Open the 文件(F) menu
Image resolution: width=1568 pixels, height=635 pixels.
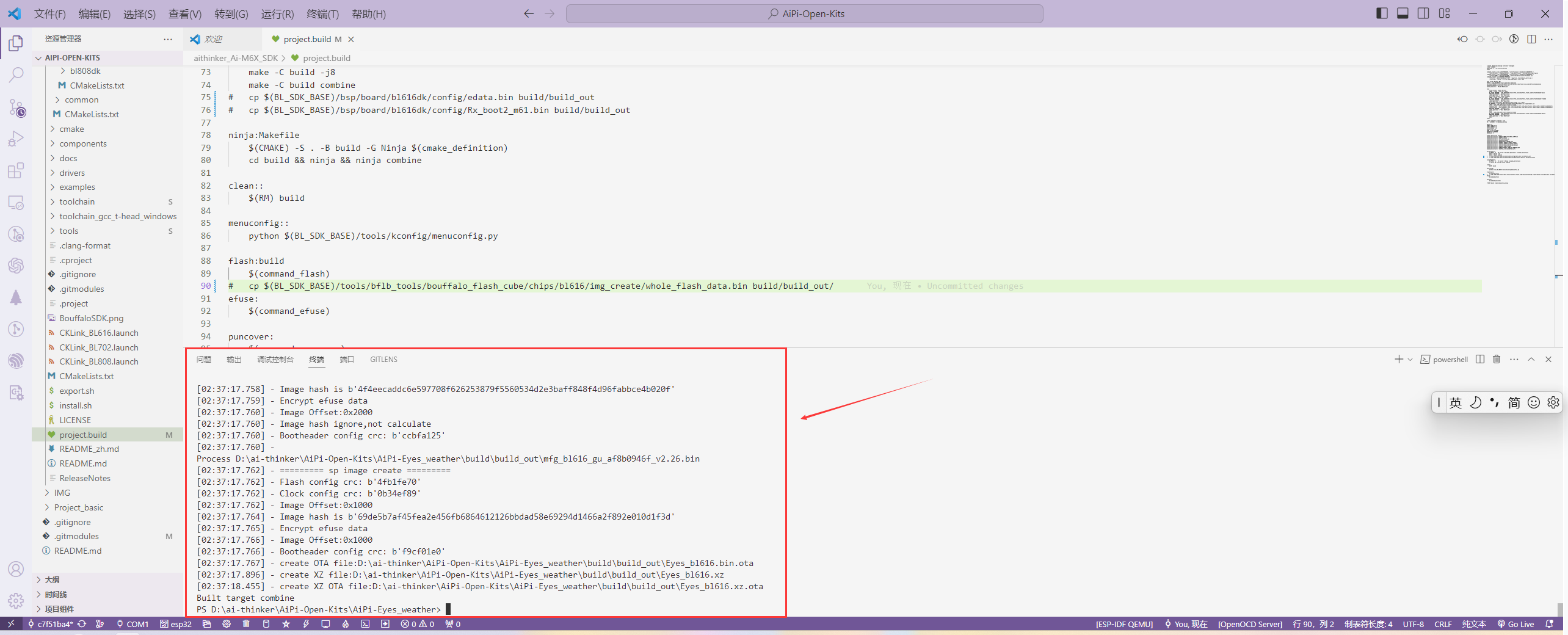tap(50, 13)
